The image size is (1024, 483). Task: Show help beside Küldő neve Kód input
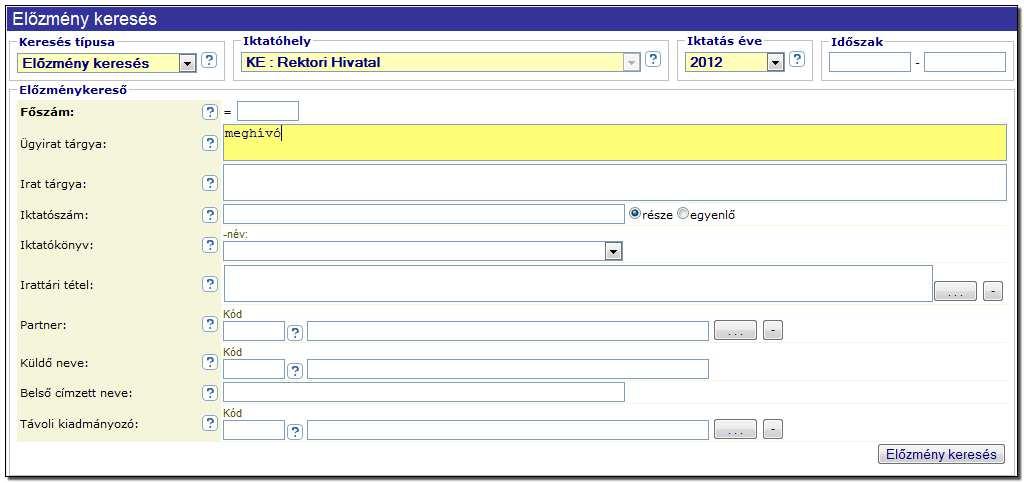point(296,371)
